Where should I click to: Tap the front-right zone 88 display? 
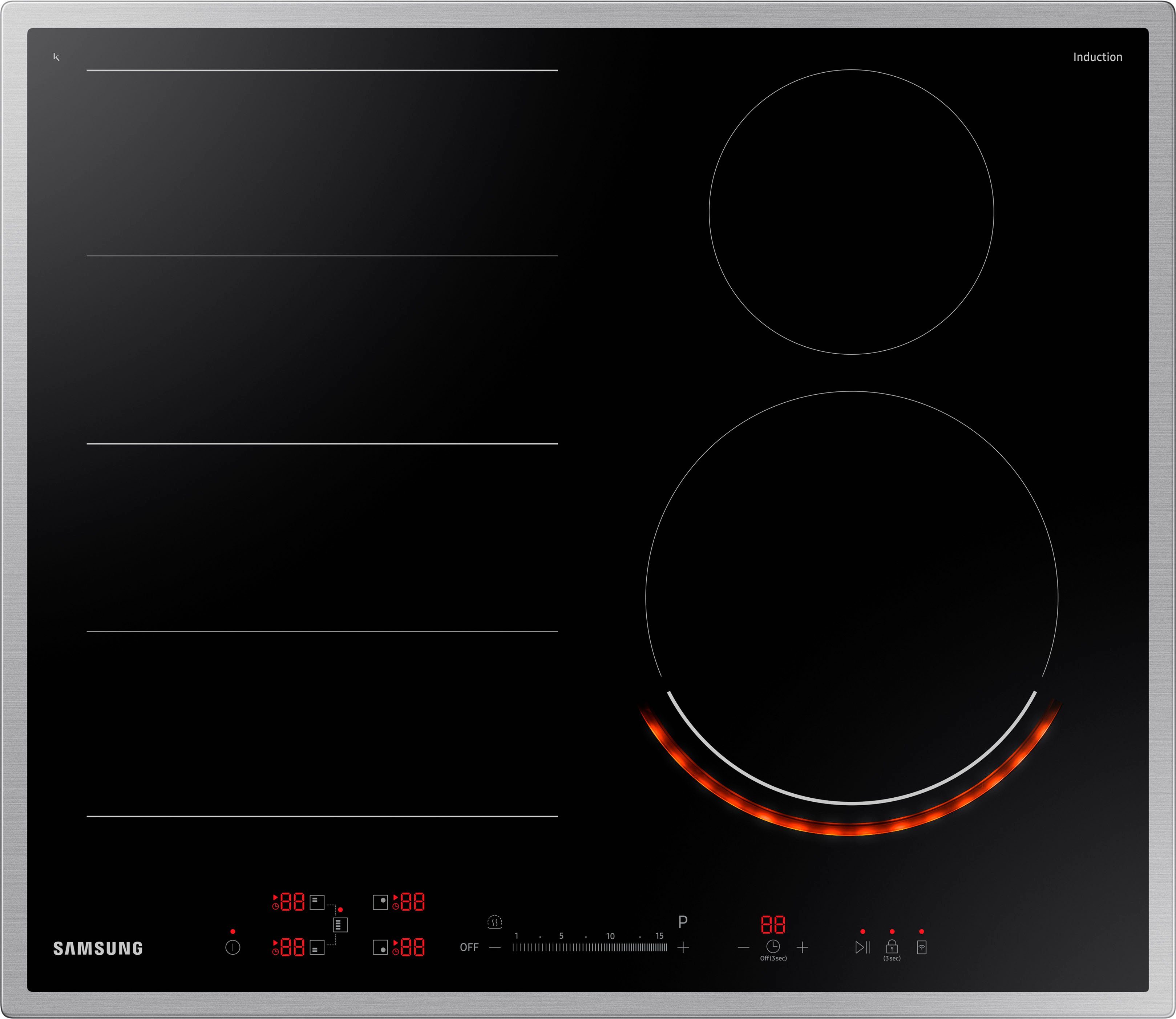pyautogui.click(x=413, y=947)
